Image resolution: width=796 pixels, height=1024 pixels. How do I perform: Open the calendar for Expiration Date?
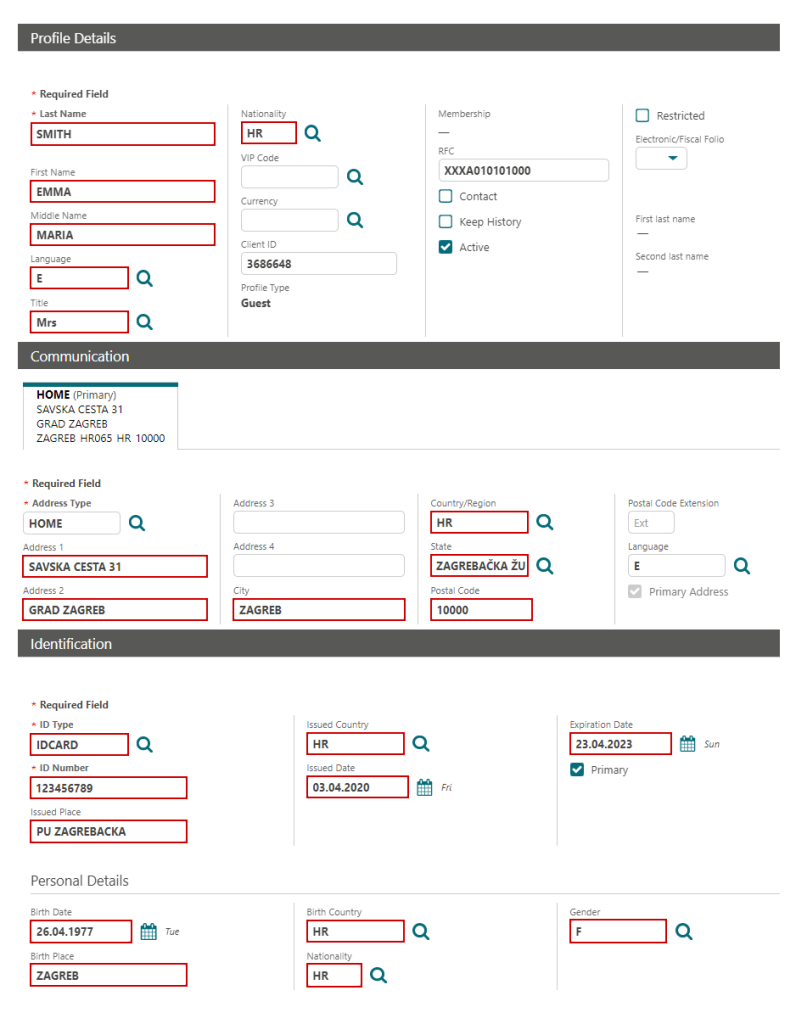[x=685, y=743]
